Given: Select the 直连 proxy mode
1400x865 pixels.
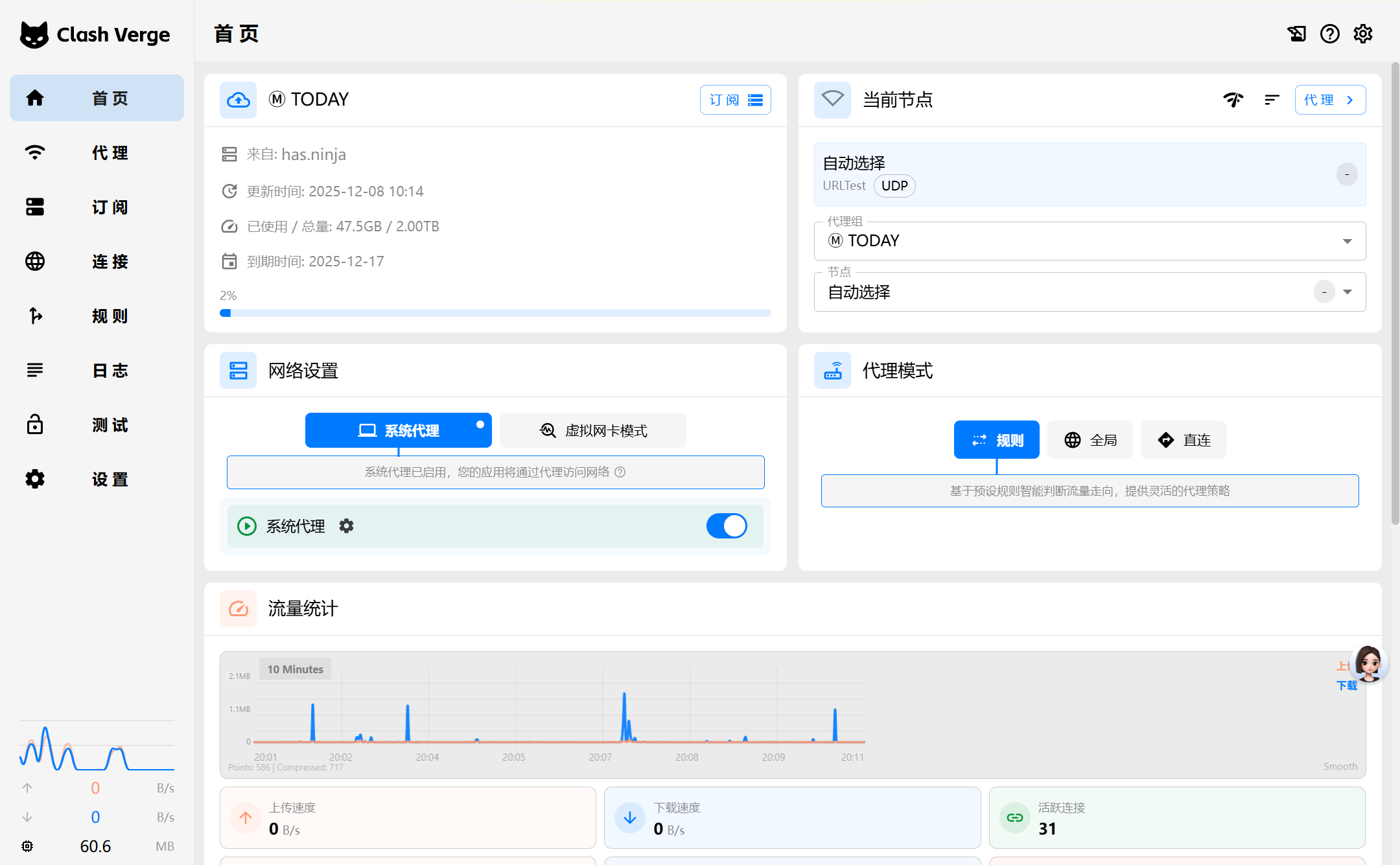Looking at the screenshot, I should pos(1184,440).
